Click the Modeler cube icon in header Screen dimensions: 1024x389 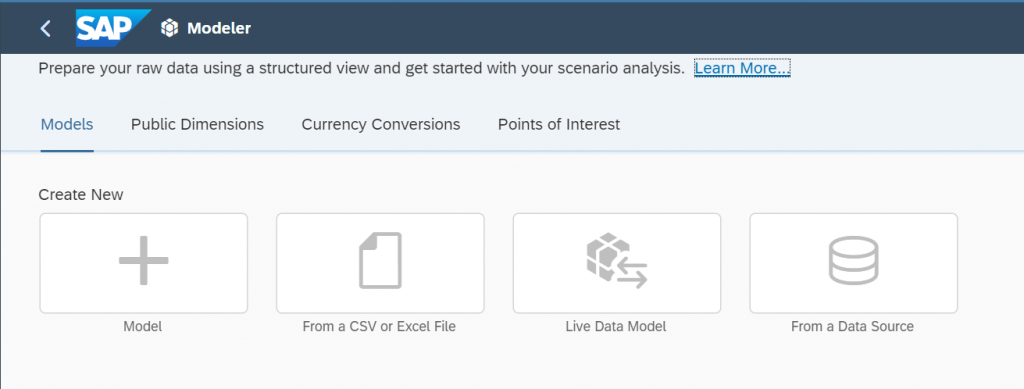coord(170,28)
